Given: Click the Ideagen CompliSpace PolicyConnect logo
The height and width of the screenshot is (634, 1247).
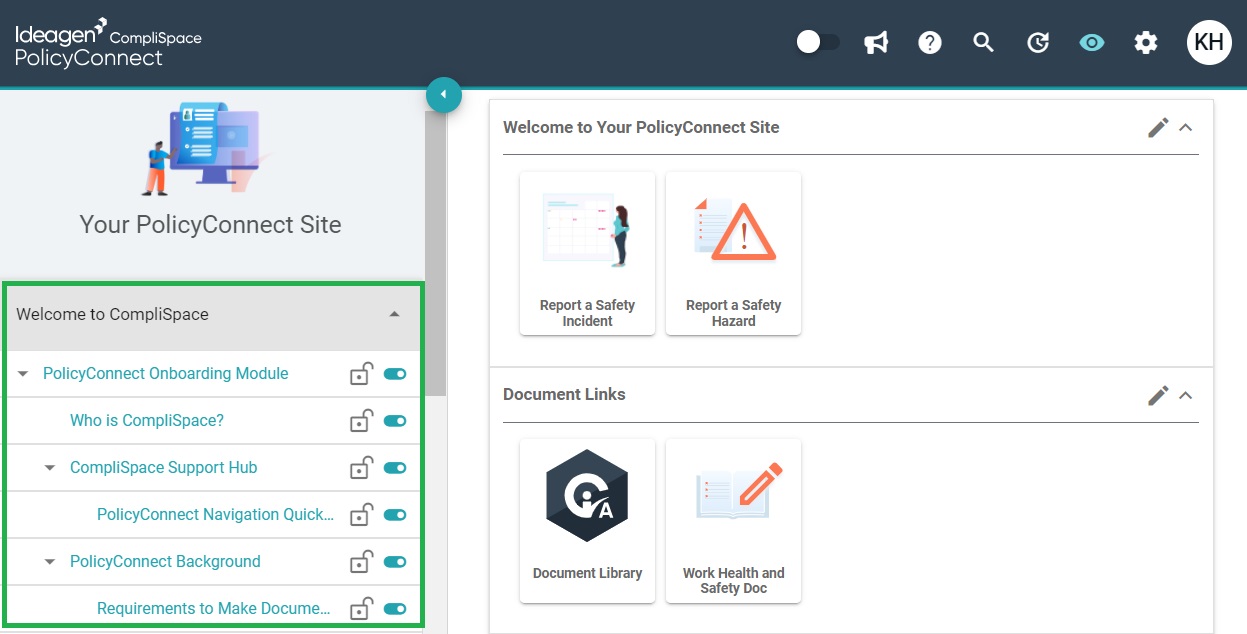Looking at the screenshot, I should tap(108, 43).
